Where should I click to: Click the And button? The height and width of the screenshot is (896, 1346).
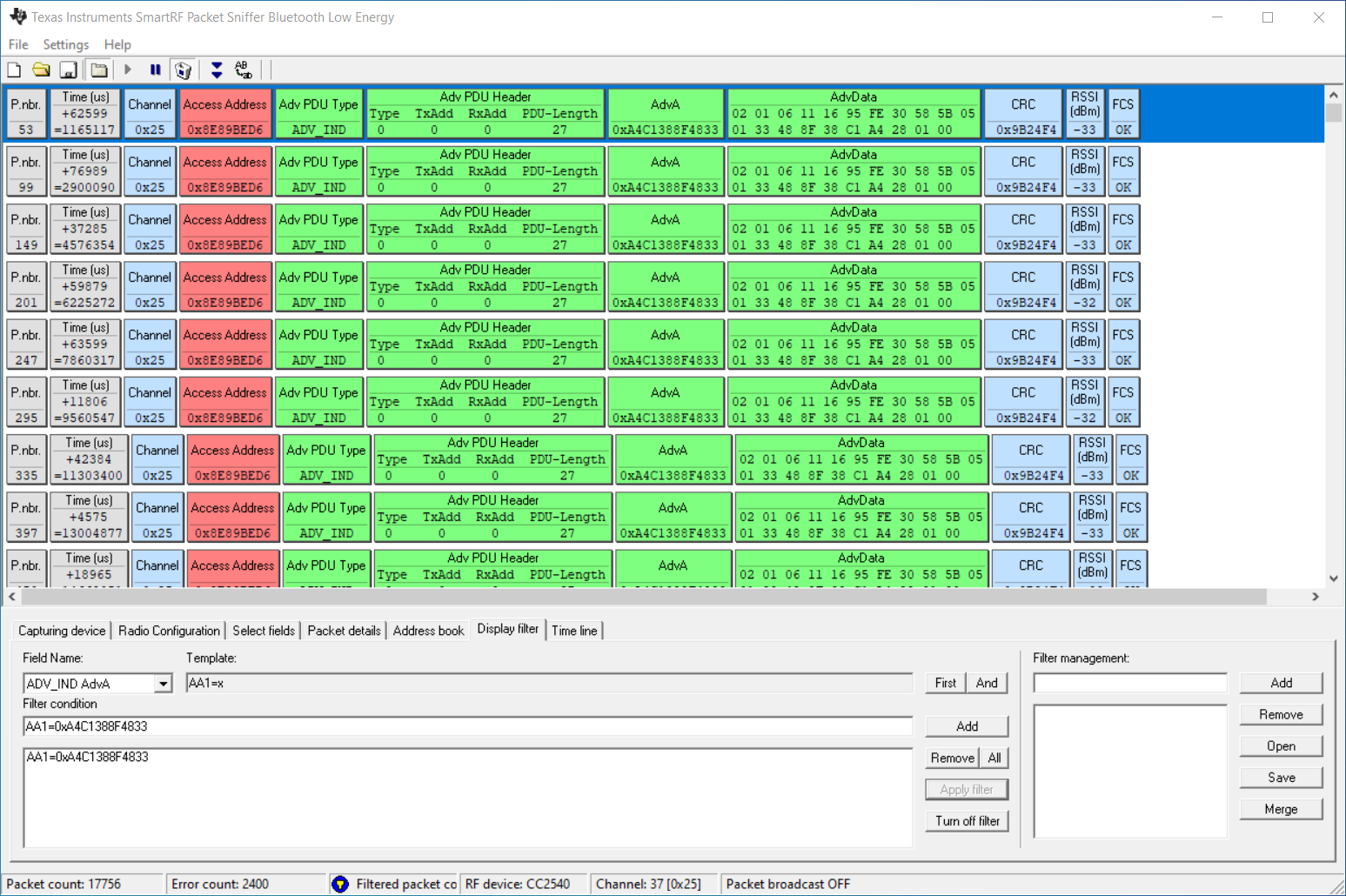pyautogui.click(x=987, y=683)
